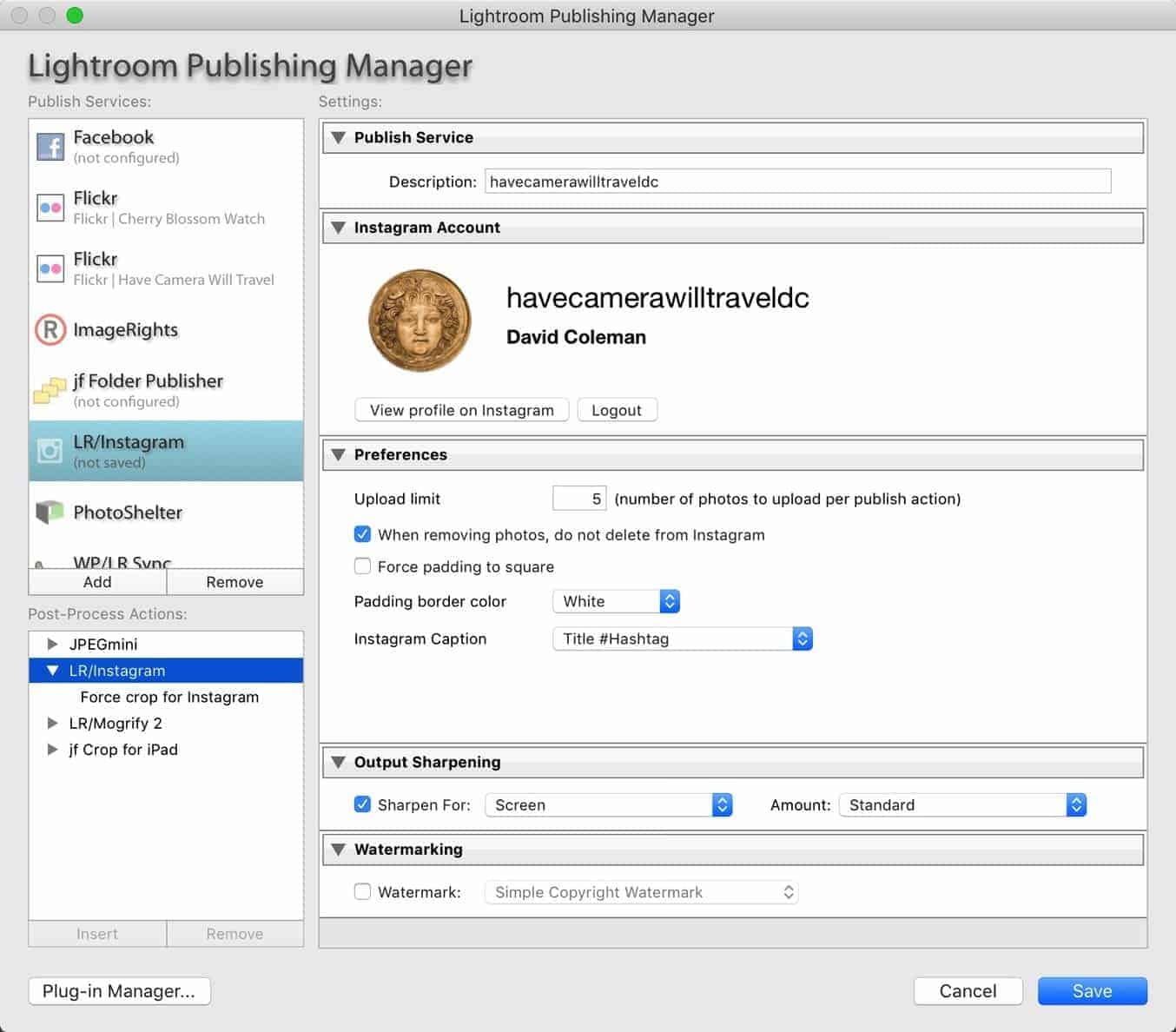Click the Instagram profile avatar image

(x=420, y=321)
